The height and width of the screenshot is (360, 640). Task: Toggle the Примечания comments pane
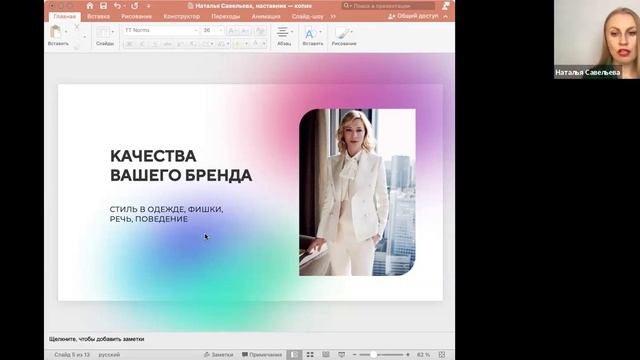pyautogui.click(x=262, y=355)
